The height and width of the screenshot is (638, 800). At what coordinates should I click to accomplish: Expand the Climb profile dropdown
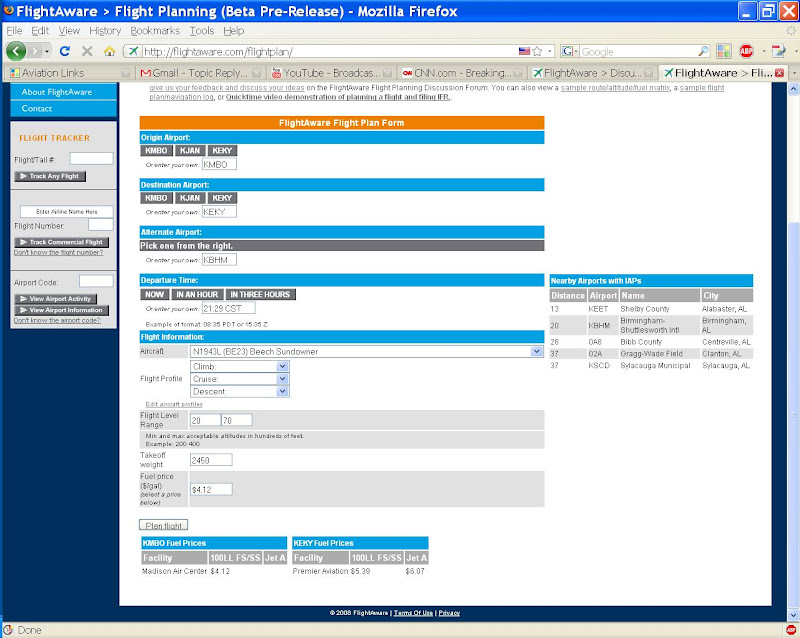coord(283,366)
